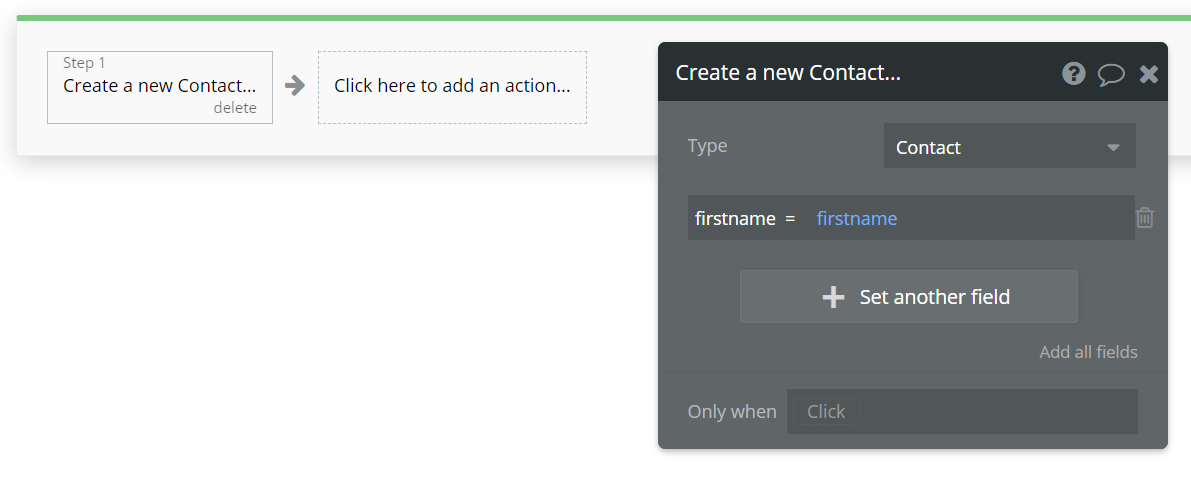The image size is (1191, 490).
Task: Edit the blue firstname dynamic value
Action: point(856,218)
